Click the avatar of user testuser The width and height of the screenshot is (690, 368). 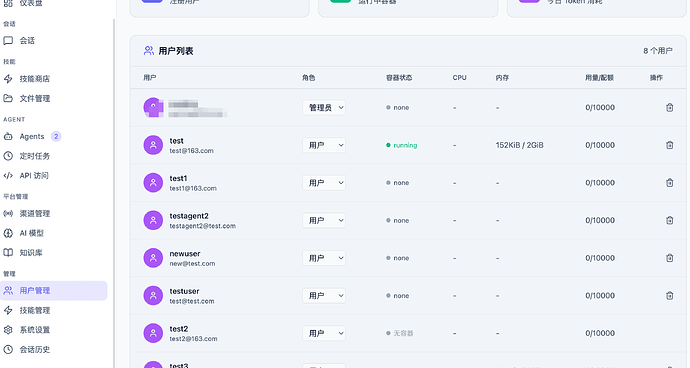(153, 295)
